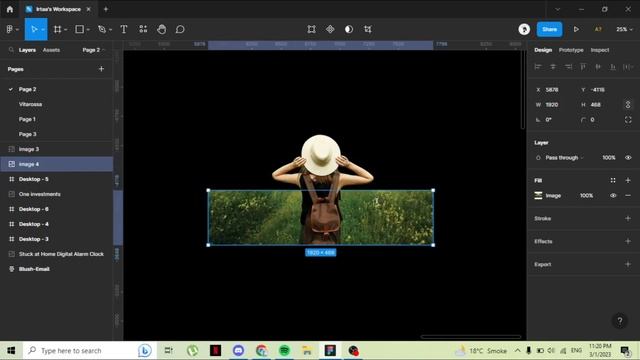Open the Figma main menu icon
The height and width of the screenshot is (360, 640).
(x=9, y=29)
